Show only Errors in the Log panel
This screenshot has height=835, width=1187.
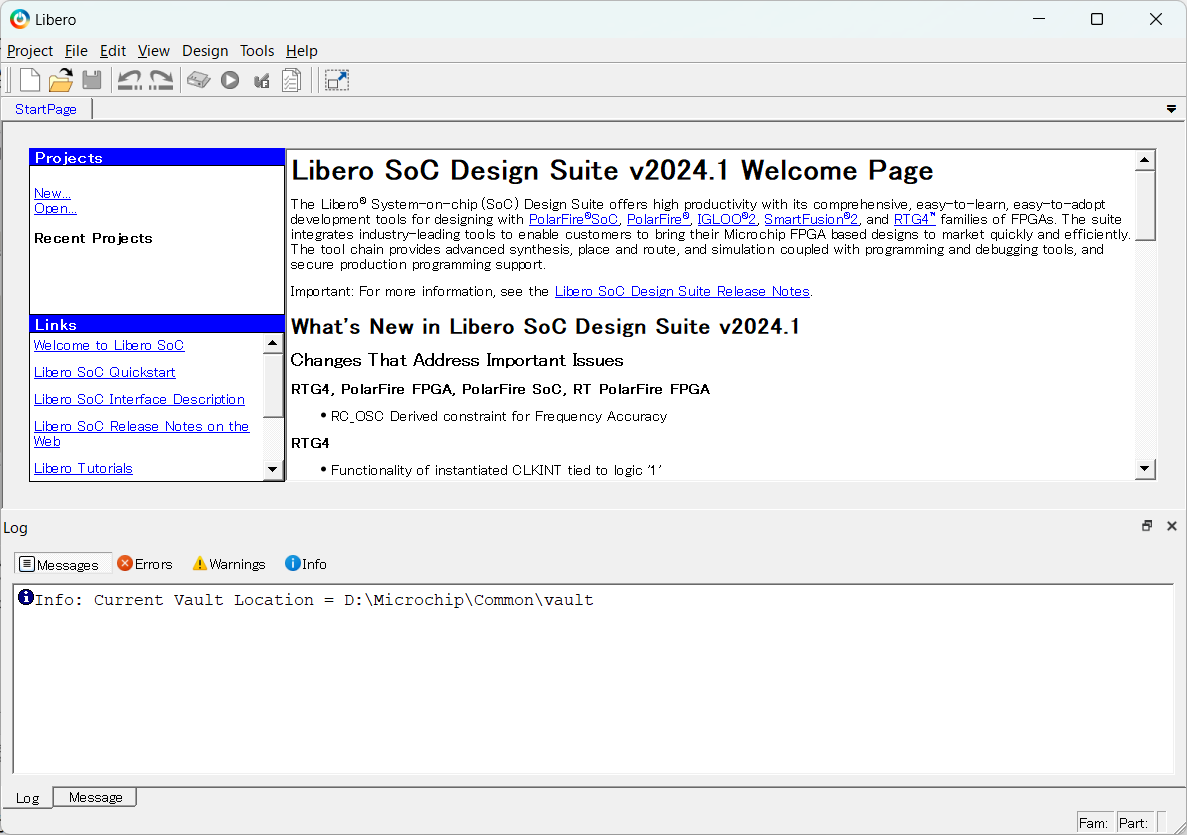pos(146,563)
